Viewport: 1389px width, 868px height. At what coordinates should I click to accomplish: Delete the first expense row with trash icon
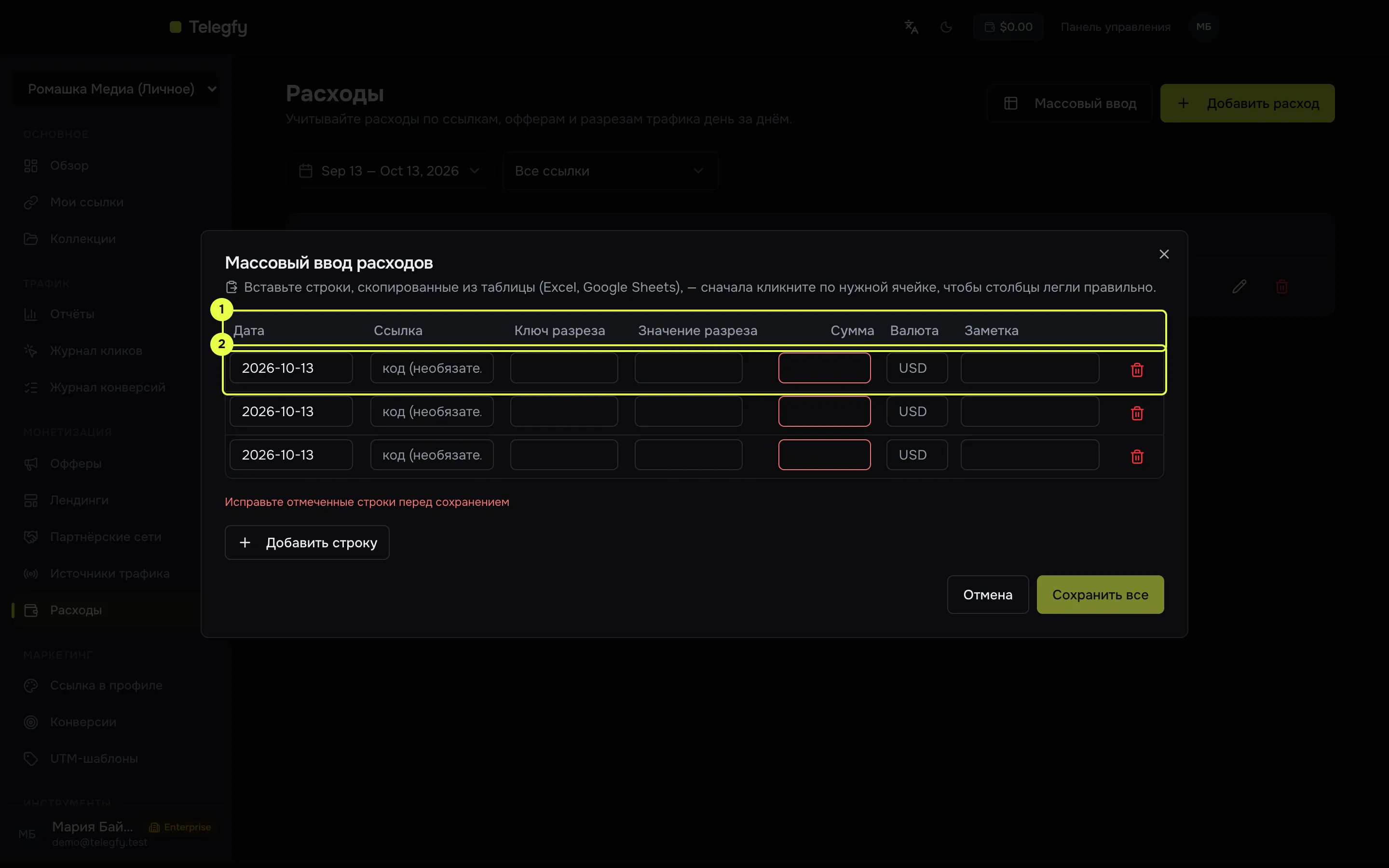click(1136, 370)
